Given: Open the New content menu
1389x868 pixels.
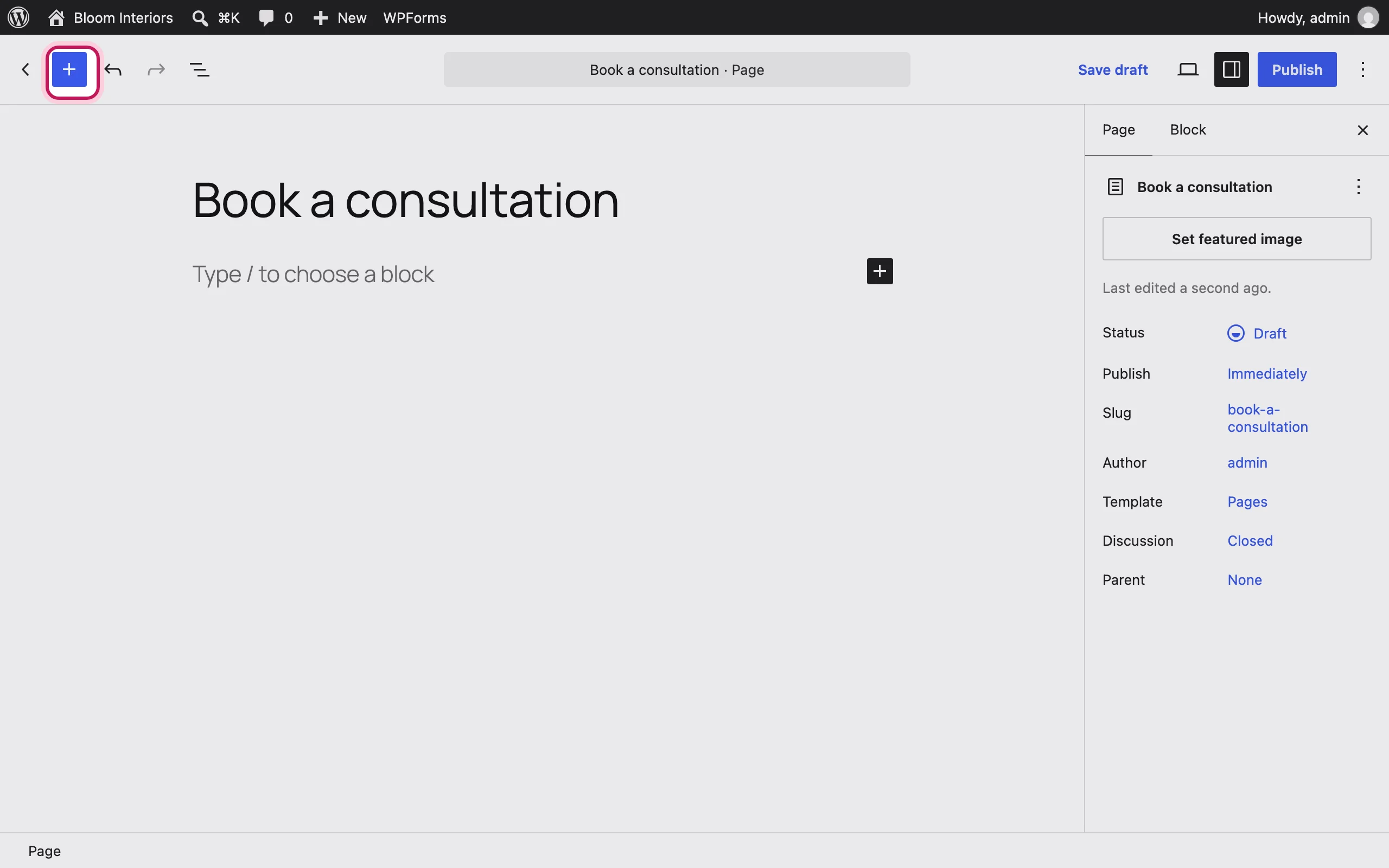Looking at the screenshot, I should [x=340, y=18].
